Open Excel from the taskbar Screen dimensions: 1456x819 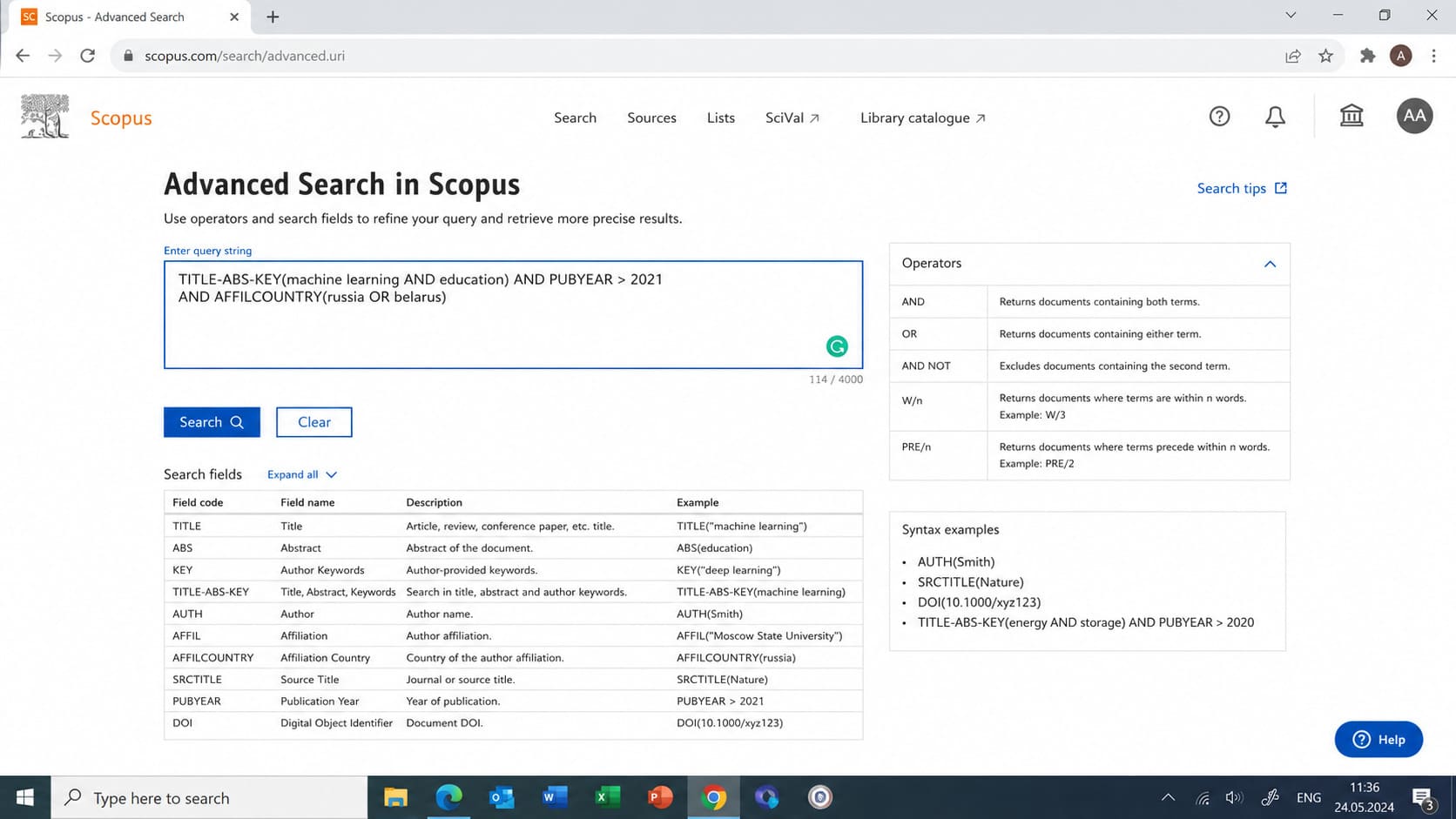(608, 797)
